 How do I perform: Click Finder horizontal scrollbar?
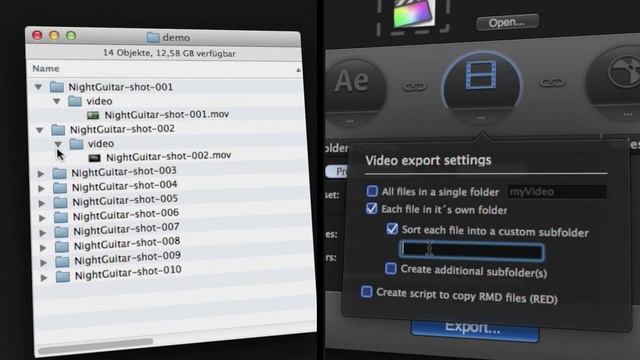tap(96, 346)
